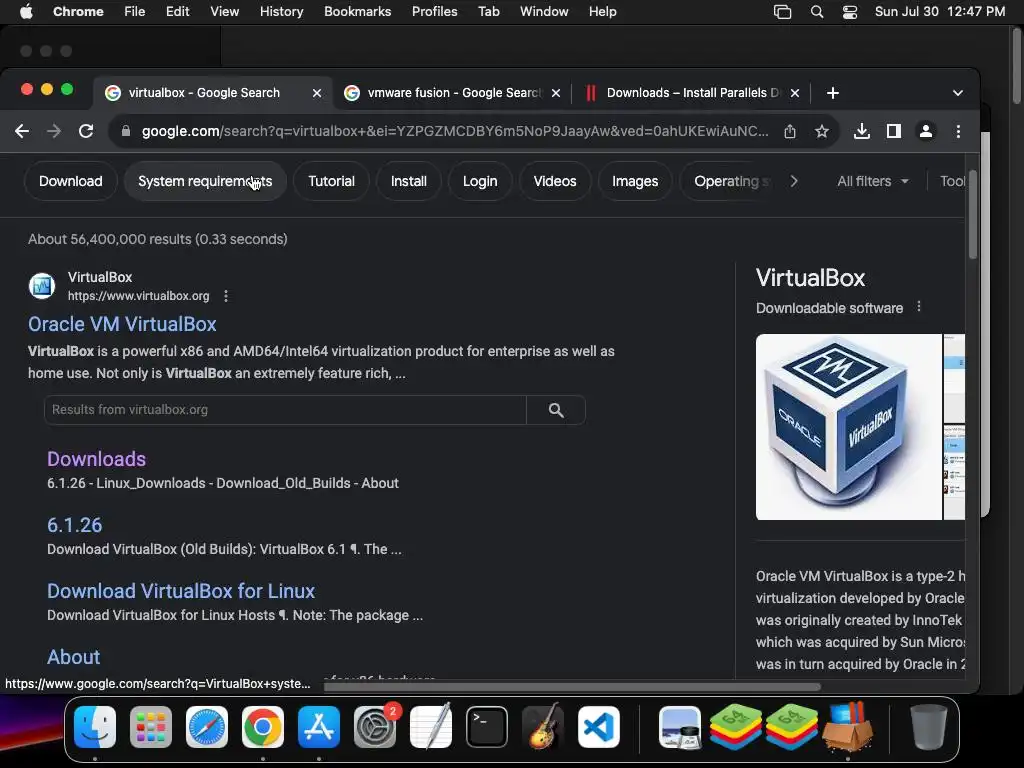This screenshot has height=768, width=1024.
Task: Open App Store from the Dock
Action: click(x=319, y=727)
